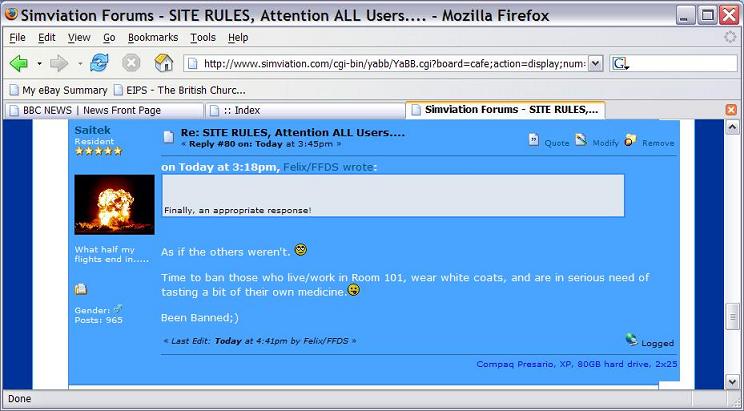Open the Back button history dropdown arrow

39,63
